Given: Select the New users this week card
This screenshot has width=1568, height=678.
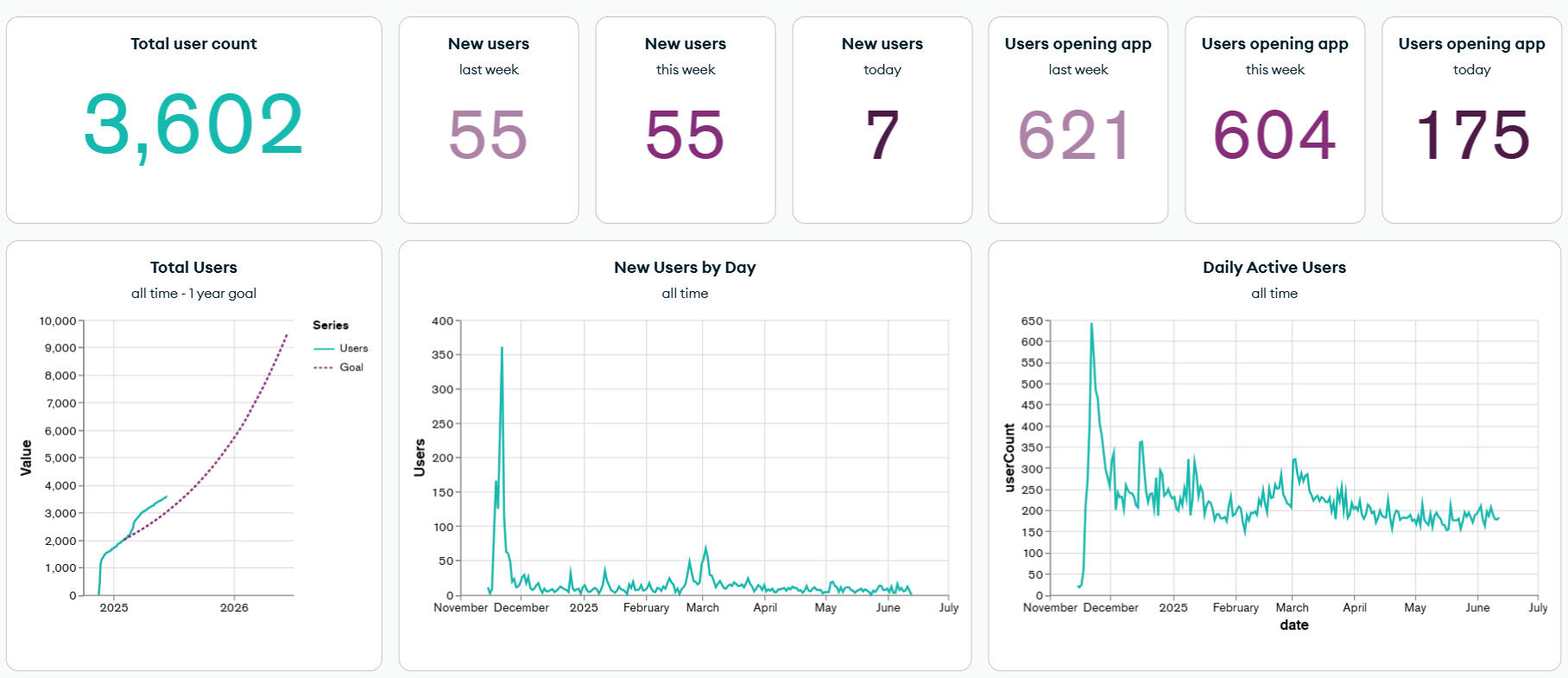Looking at the screenshot, I should [685, 120].
